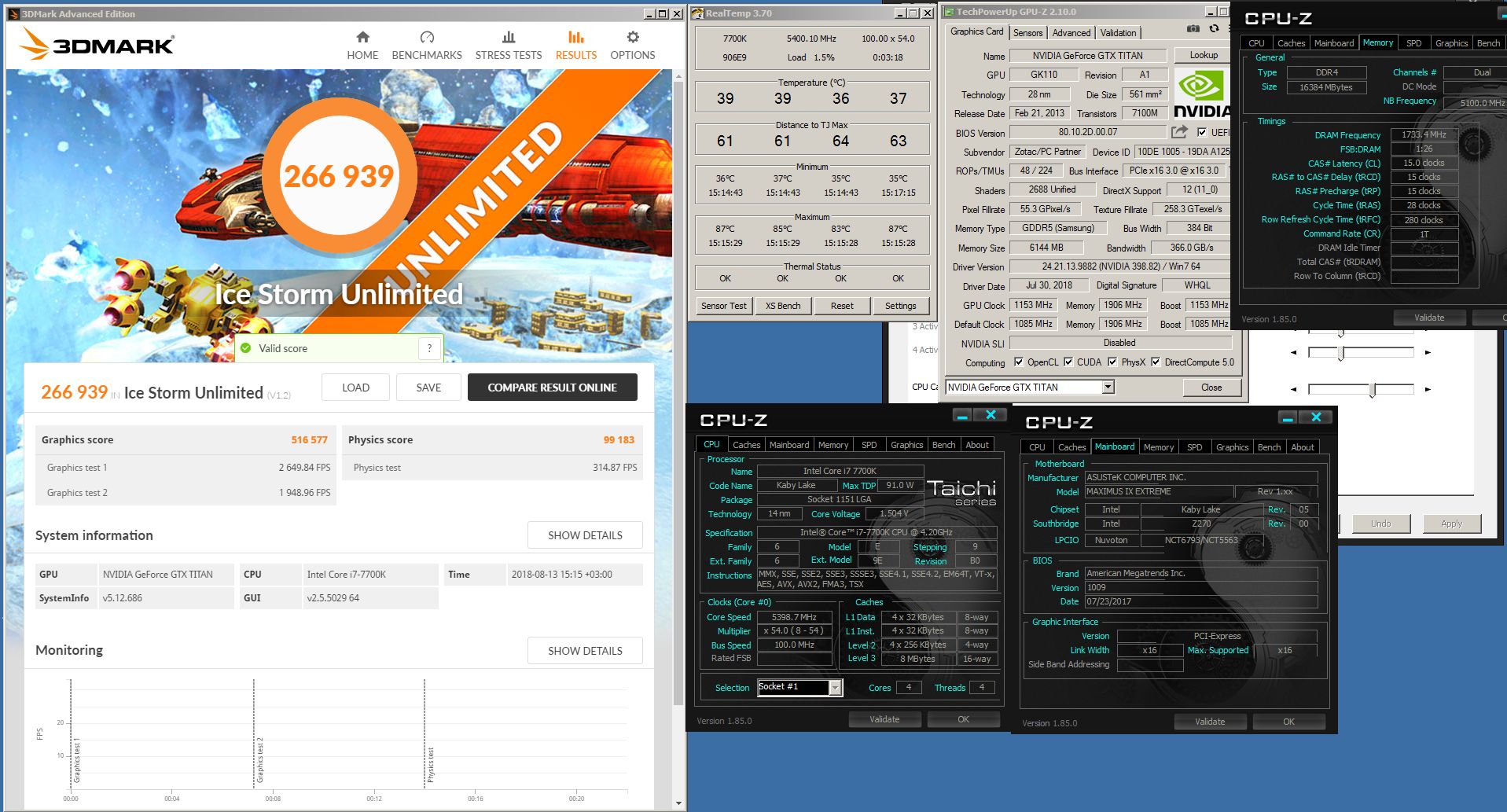Click the question mark beside Valid score
This screenshot has height=812, width=1507.
click(x=429, y=348)
